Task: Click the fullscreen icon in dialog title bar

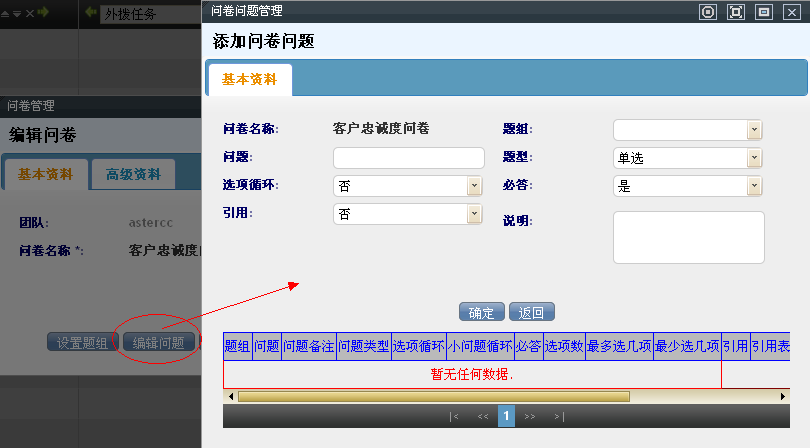Action: (x=735, y=12)
